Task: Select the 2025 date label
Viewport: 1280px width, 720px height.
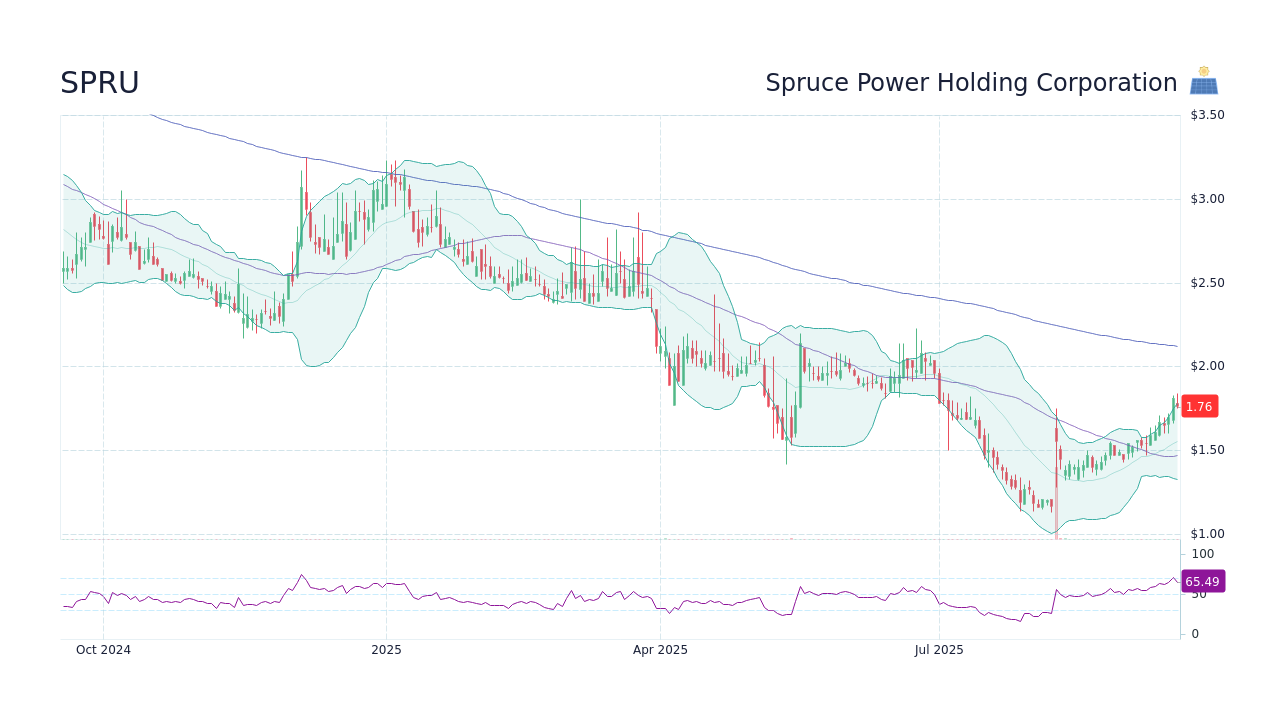Action: [x=386, y=649]
